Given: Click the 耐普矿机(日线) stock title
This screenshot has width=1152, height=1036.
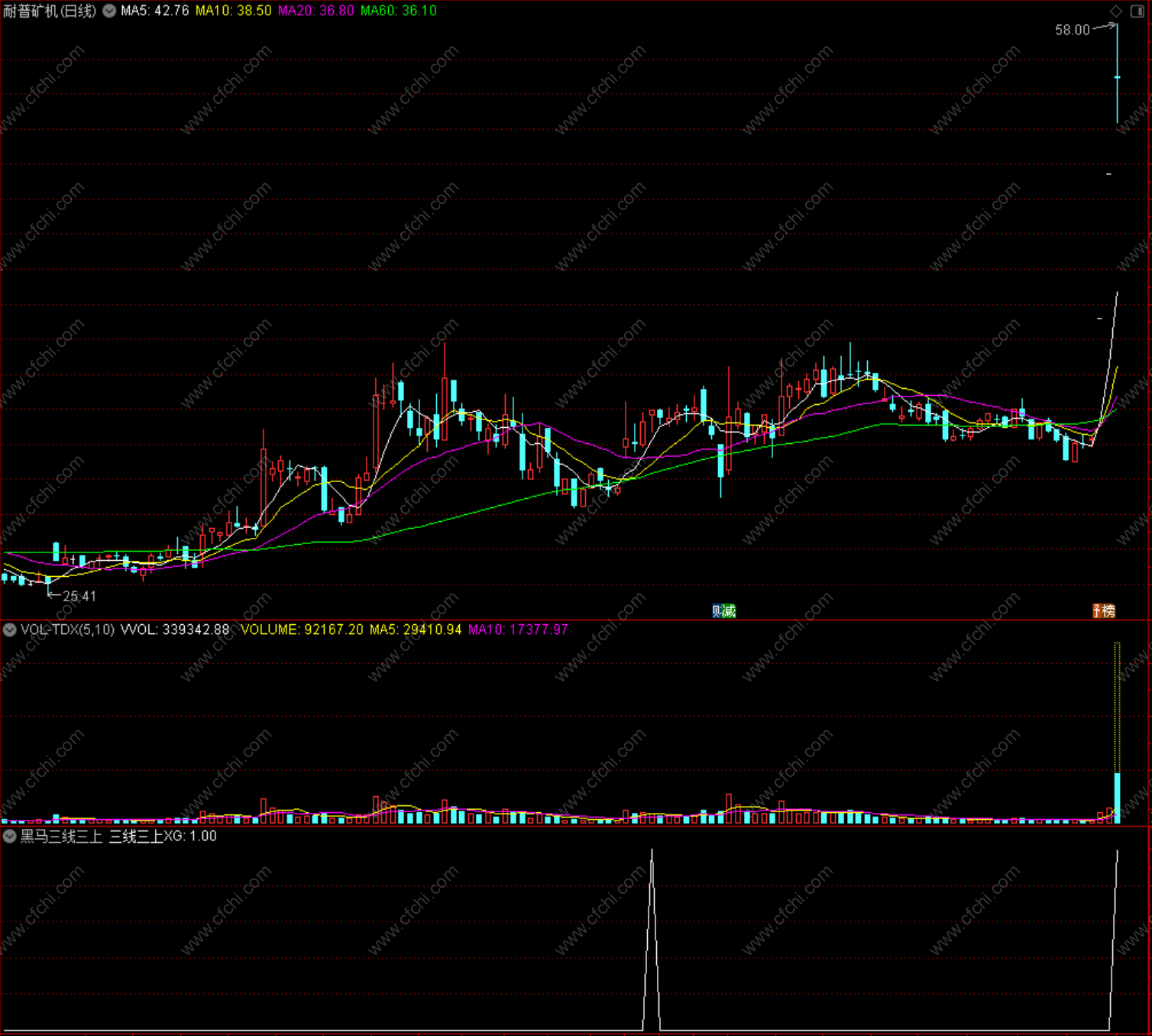Looking at the screenshot, I should tap(50, 11).
